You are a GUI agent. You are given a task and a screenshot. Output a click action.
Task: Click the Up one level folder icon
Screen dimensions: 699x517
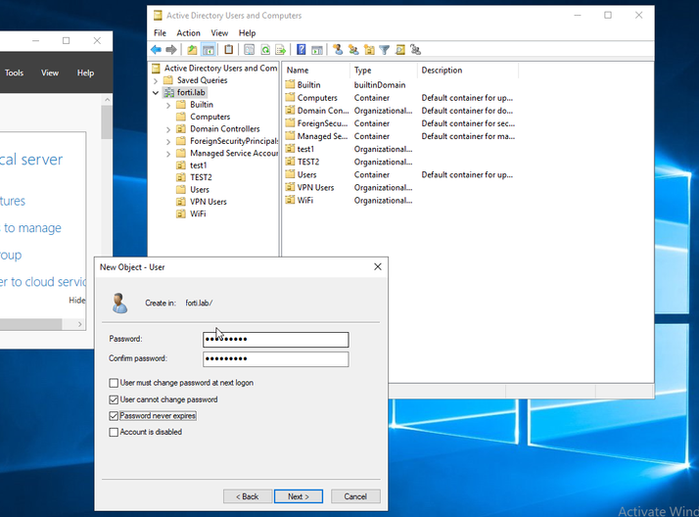[192, 49]
